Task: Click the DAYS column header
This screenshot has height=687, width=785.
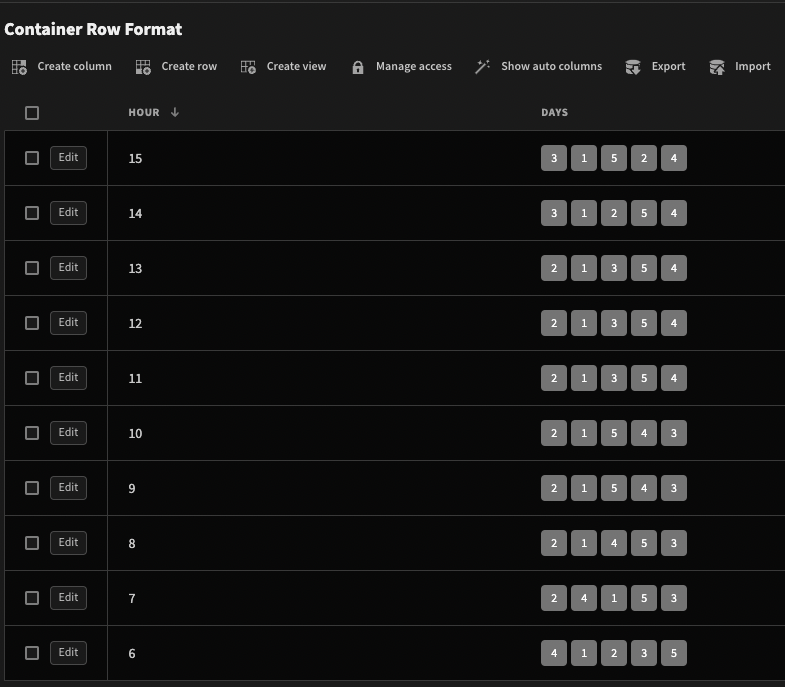Action: (x=554, y=112)
